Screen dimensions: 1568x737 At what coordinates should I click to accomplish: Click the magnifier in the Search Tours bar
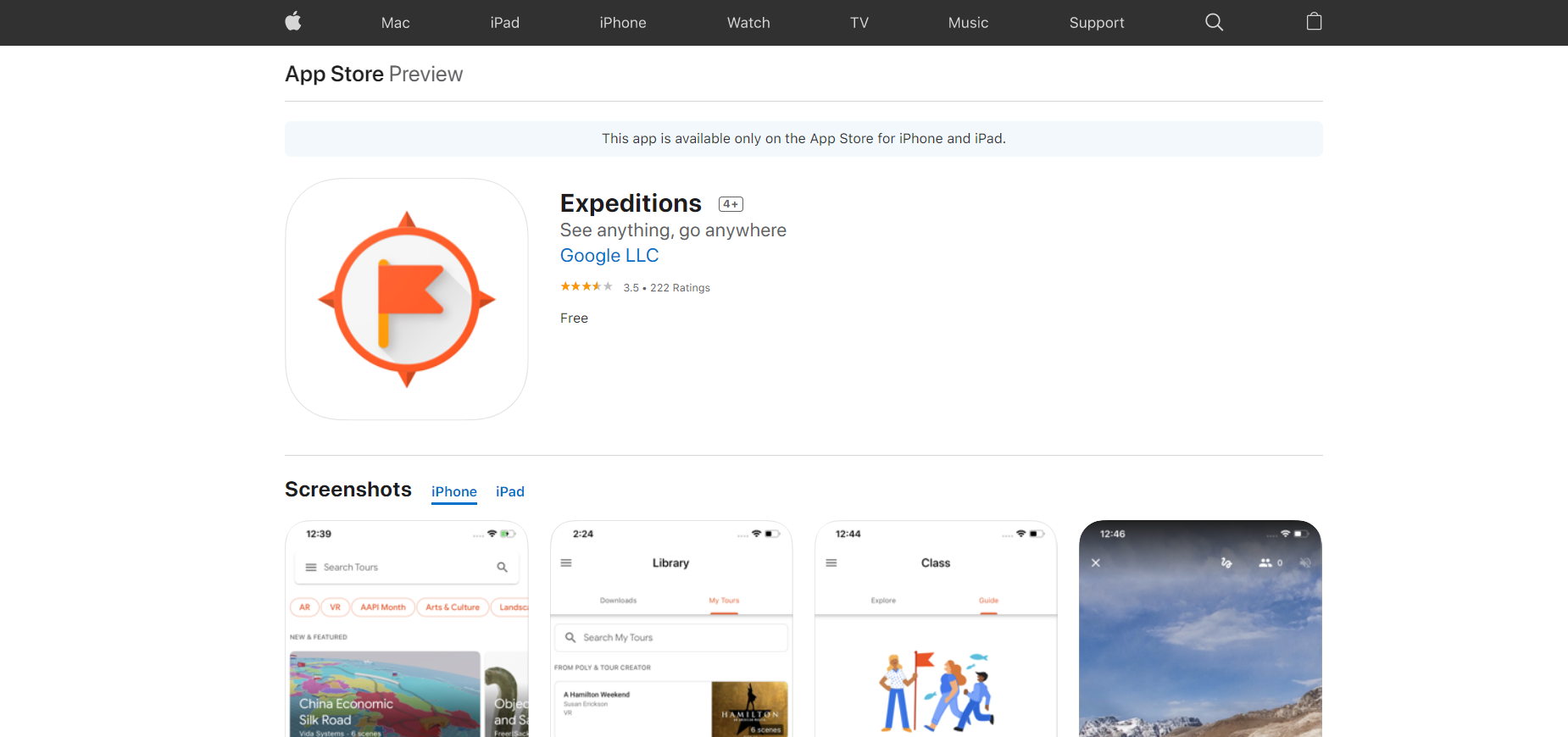[502, 568]
